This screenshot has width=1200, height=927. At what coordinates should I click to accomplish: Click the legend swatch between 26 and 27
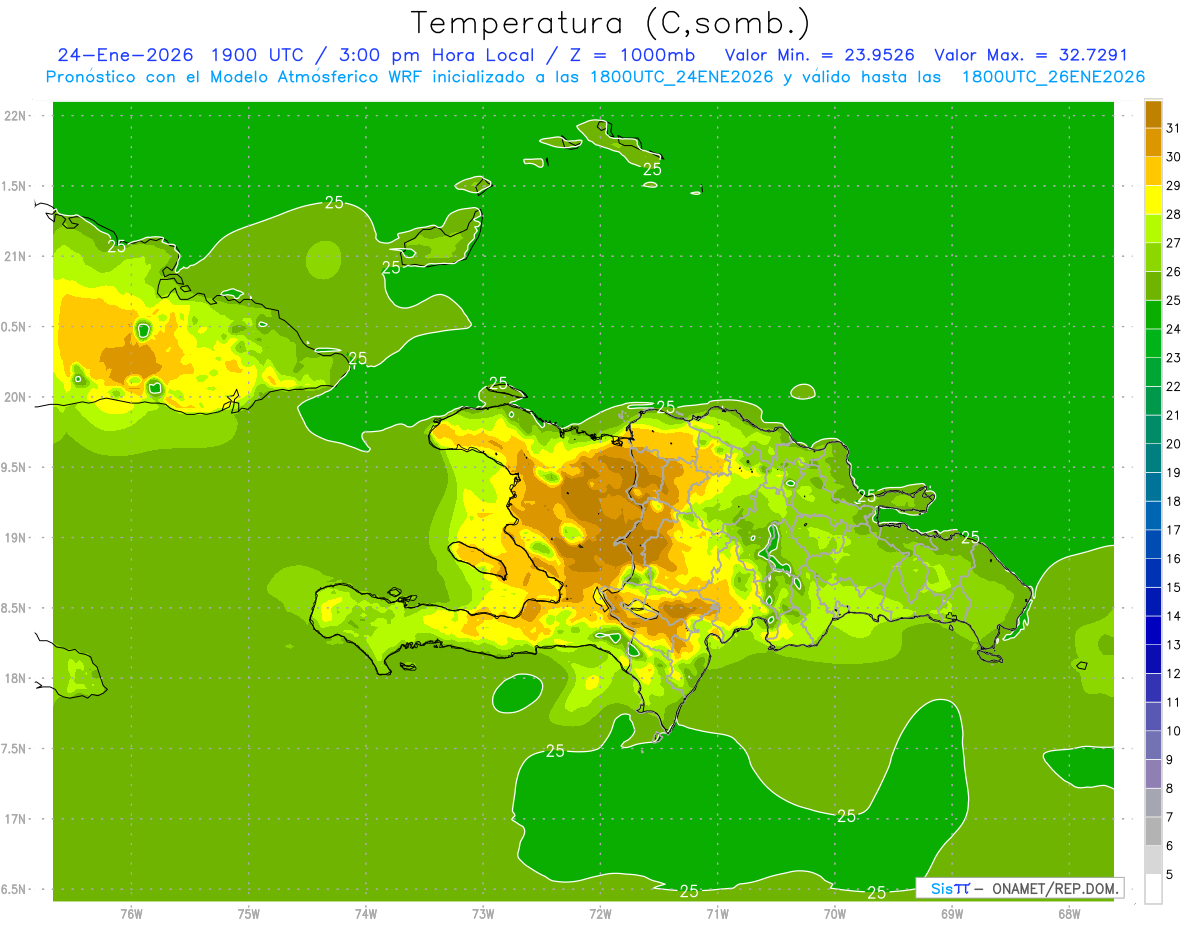tap(1153, 258)
